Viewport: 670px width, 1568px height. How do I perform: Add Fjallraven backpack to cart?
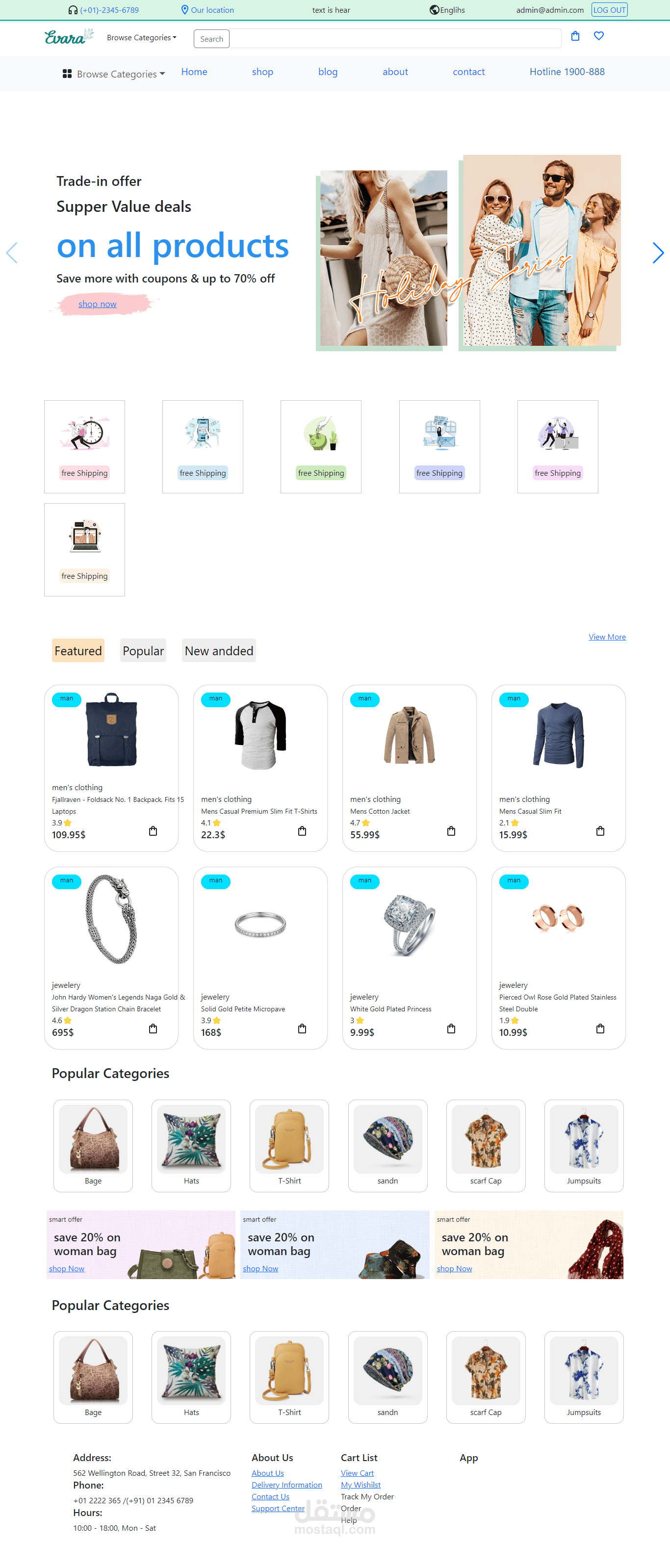[x=153, y=831]
